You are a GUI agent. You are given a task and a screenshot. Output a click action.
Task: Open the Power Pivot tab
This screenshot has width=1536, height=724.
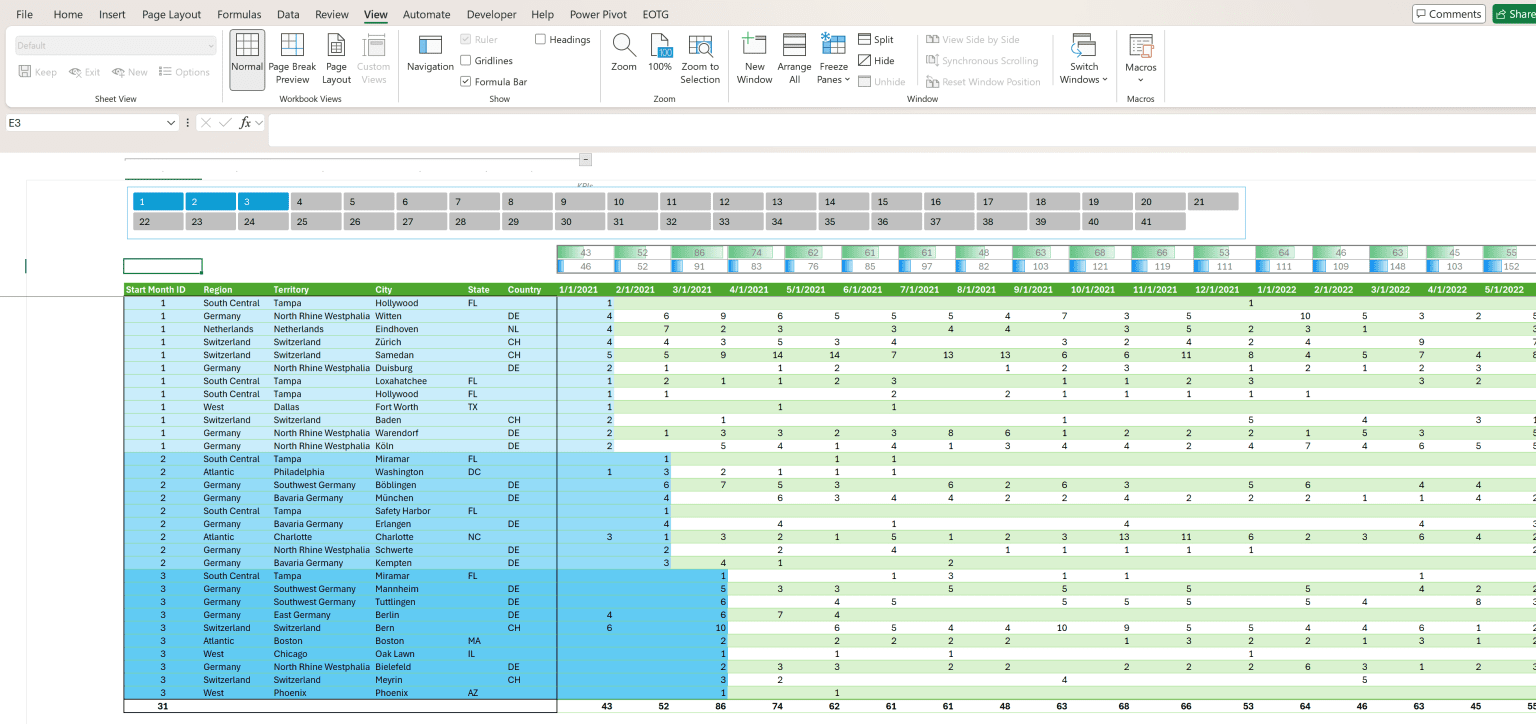(x=599, y=14)
